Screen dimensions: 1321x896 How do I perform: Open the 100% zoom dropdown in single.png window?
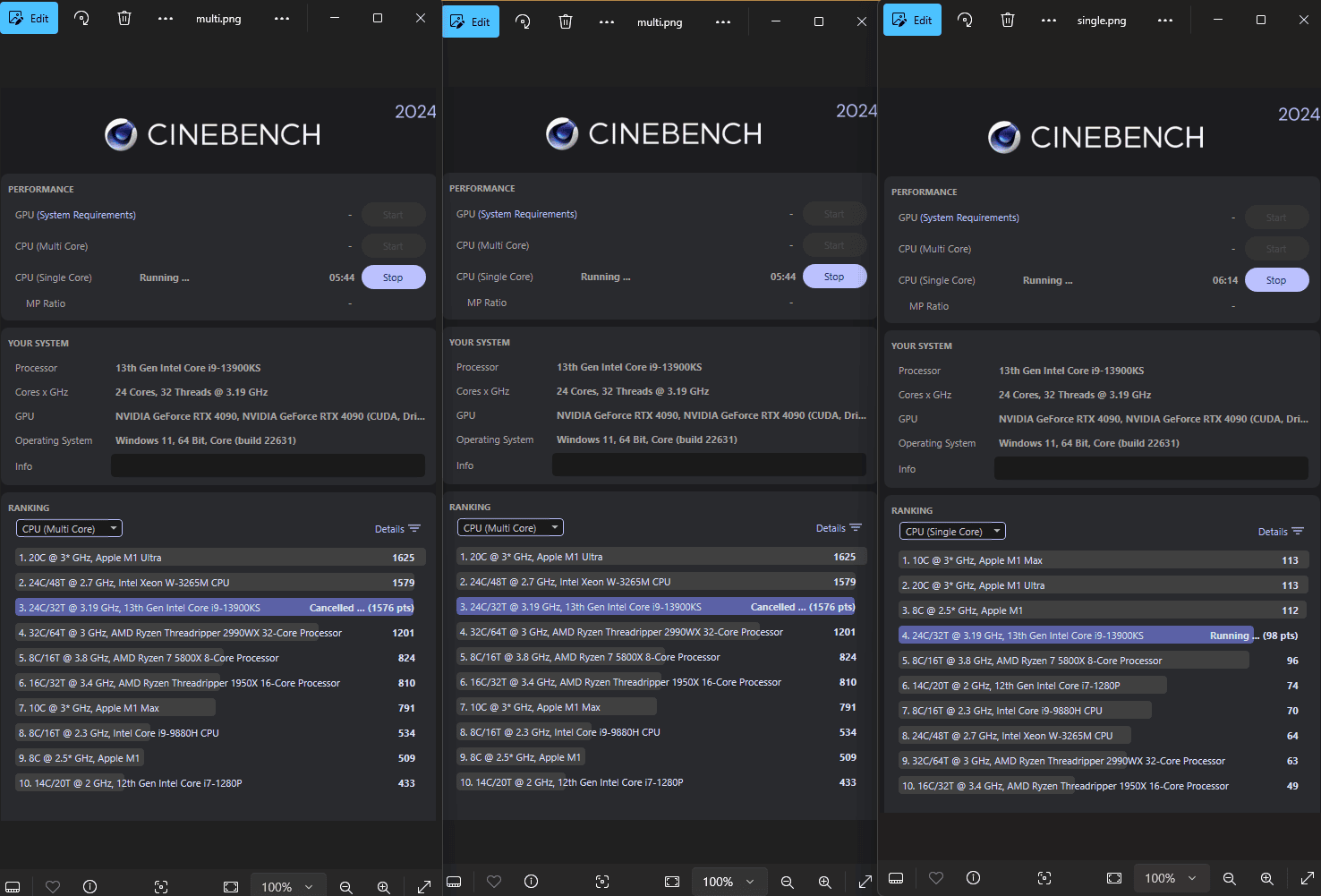(1171, 878)
